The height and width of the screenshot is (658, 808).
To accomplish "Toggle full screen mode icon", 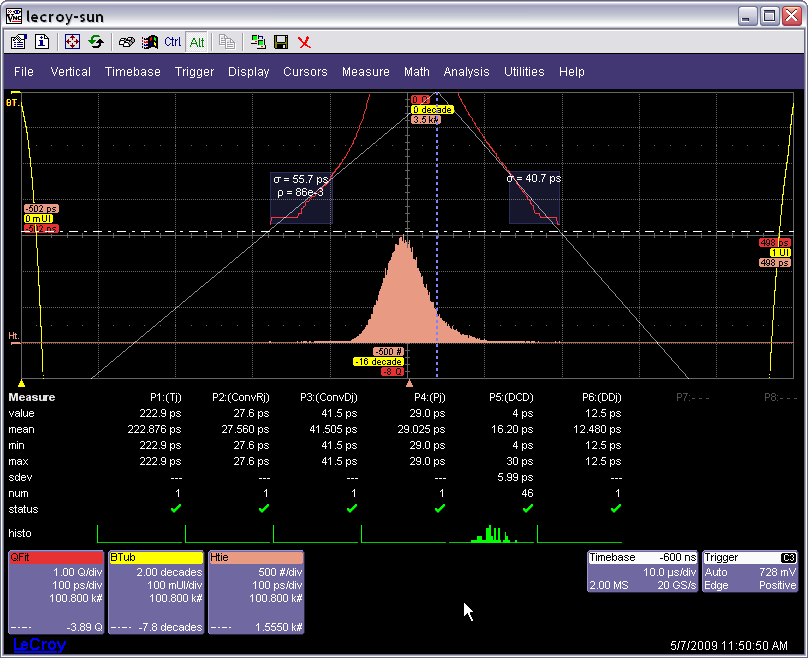I will [x=72, y=42].
